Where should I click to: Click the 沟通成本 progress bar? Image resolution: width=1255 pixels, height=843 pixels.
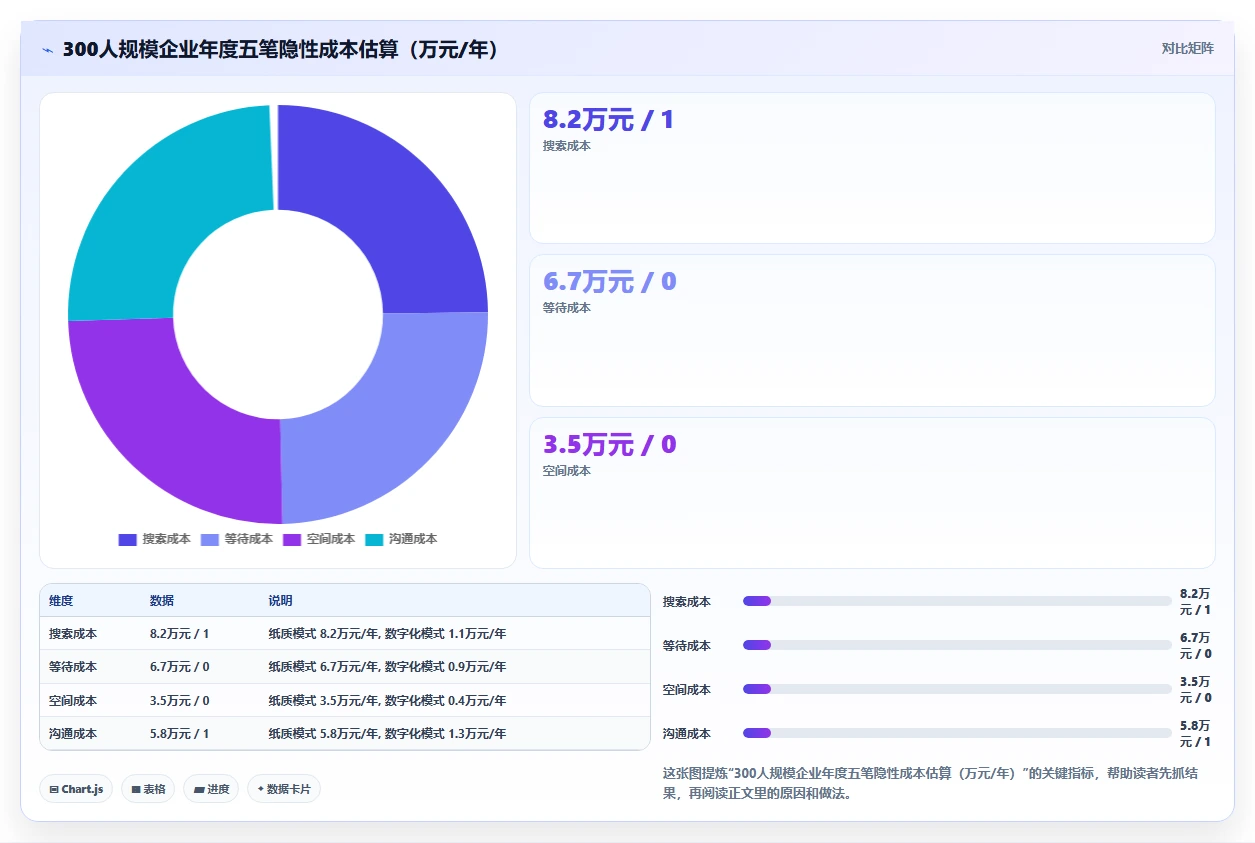(957, 733)
